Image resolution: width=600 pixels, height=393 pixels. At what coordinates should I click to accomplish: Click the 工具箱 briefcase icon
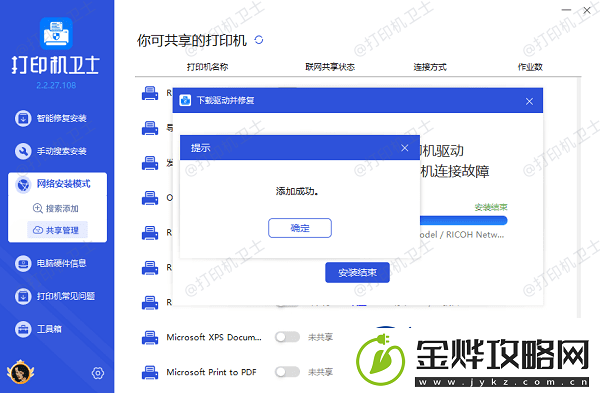23,329
